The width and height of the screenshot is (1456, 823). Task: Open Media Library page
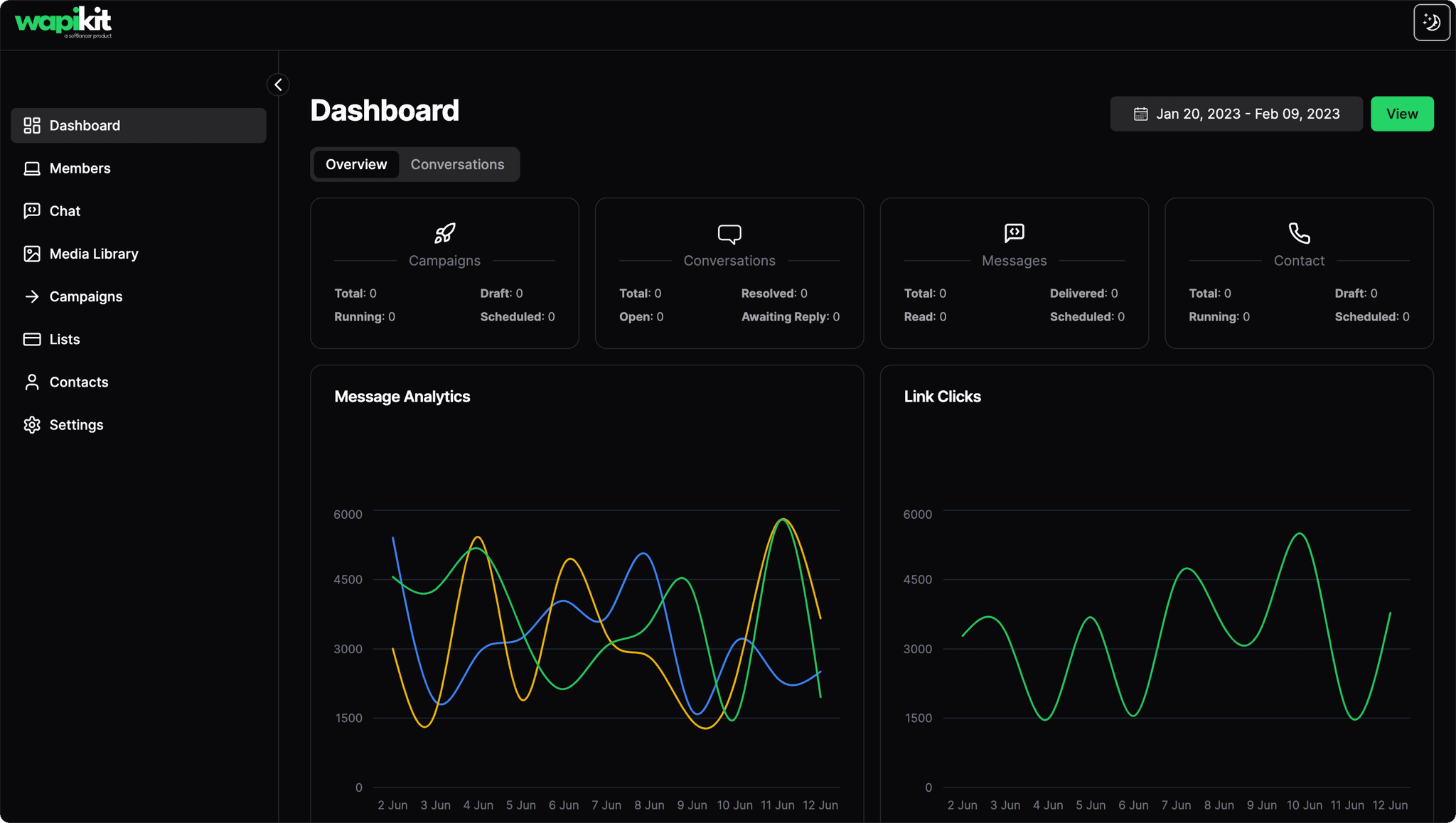point(139,254)
